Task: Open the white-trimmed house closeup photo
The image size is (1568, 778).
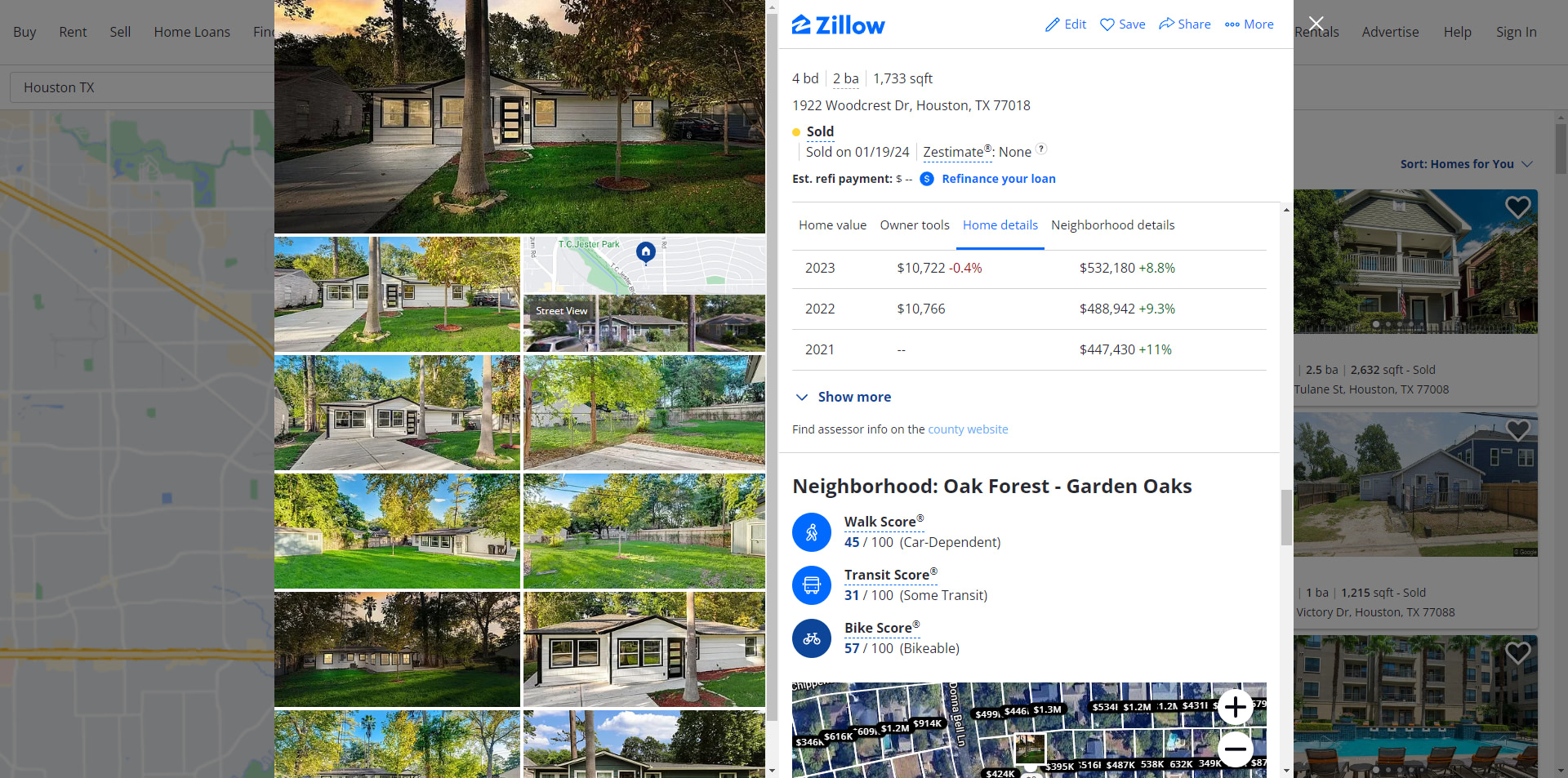Action: (644, 649)
